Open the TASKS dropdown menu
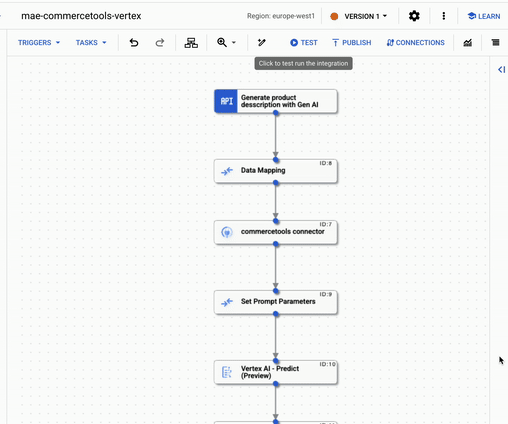 [x=91, y=43]
